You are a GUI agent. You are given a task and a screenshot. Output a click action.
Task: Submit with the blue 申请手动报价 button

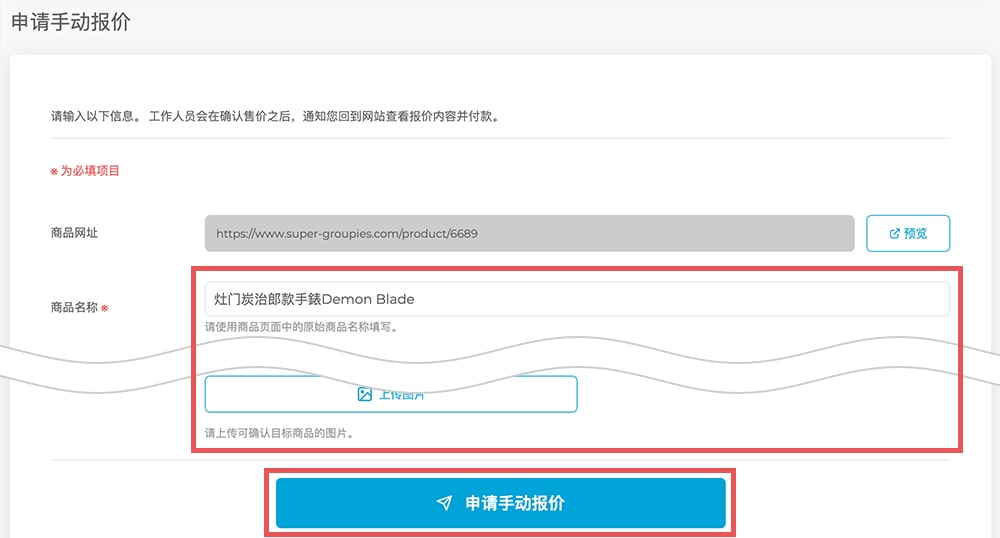pyautogui.click(x=500, y=503)
